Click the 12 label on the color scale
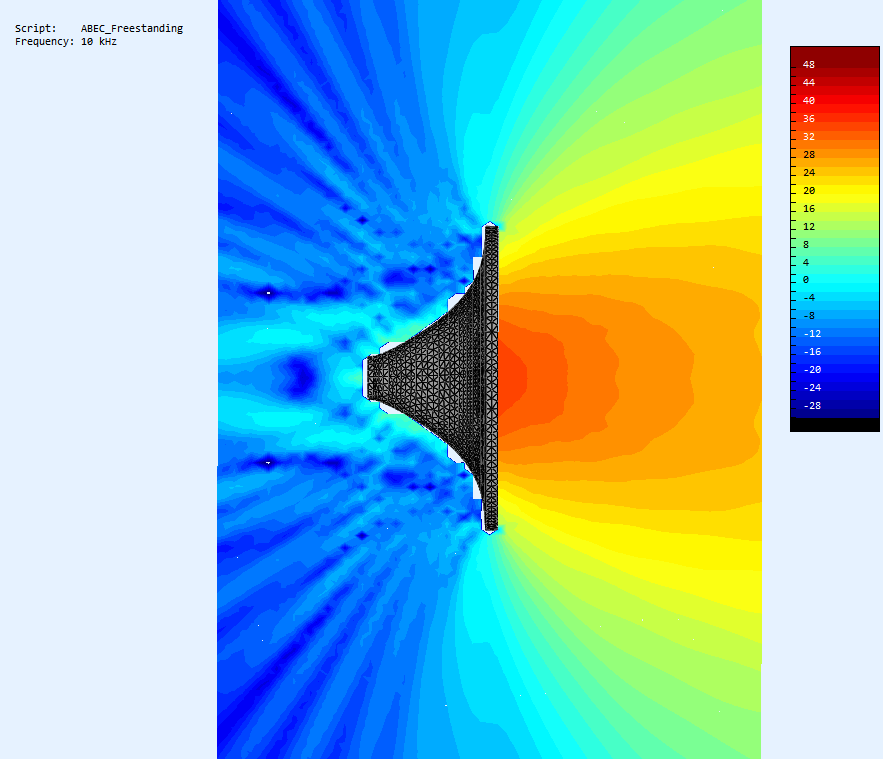This screenshot has width=883, height=759. point(809,227)
